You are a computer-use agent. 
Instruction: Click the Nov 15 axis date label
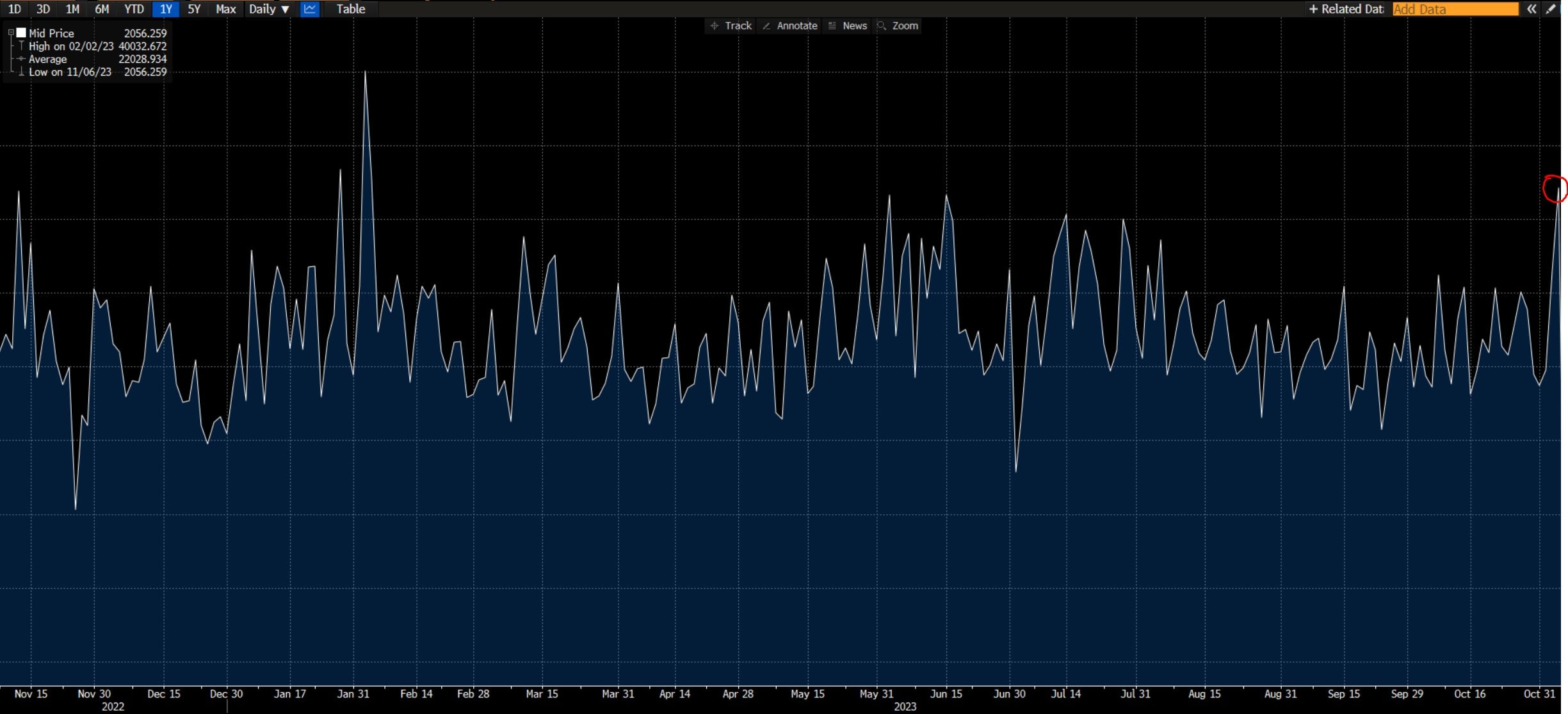tap(31, 694)
